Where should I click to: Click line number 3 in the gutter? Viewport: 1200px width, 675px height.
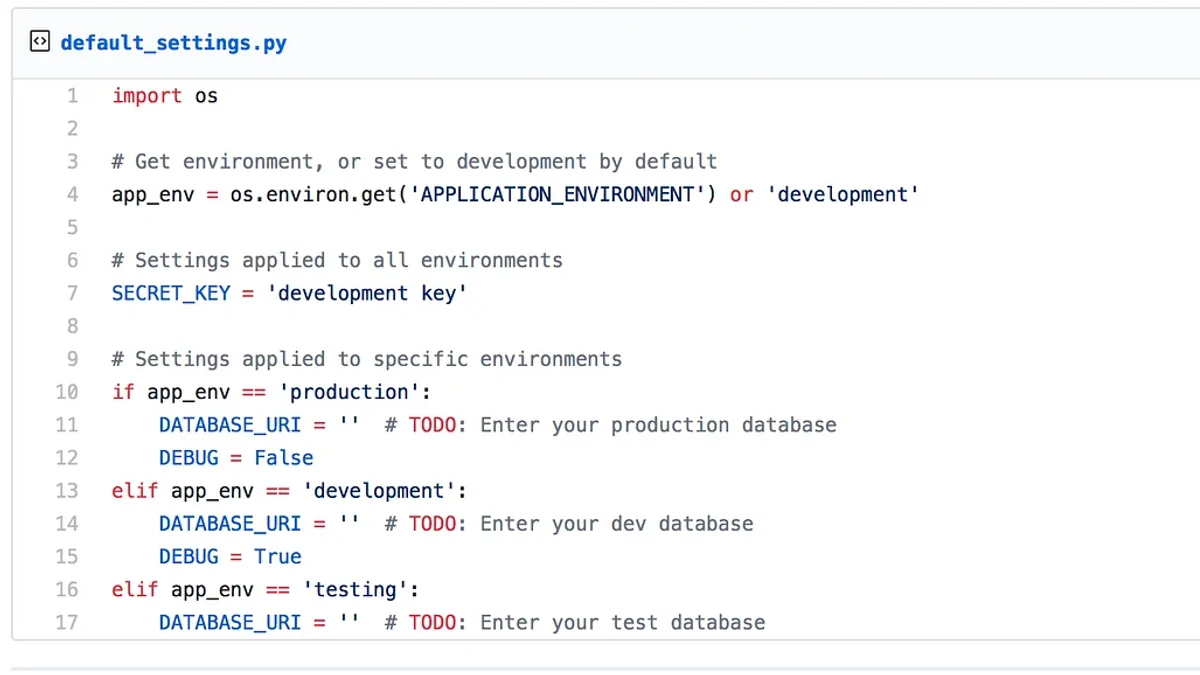coord(72,162)
